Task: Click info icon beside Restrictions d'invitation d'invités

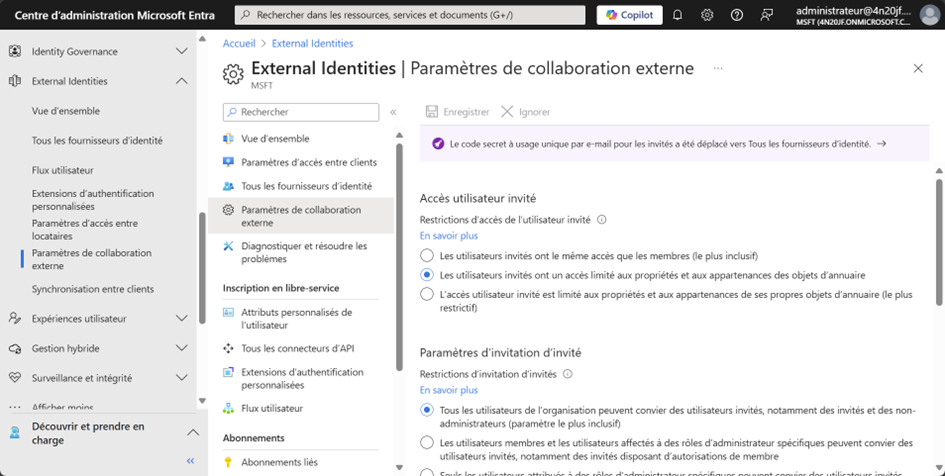Action: [568, 374]
